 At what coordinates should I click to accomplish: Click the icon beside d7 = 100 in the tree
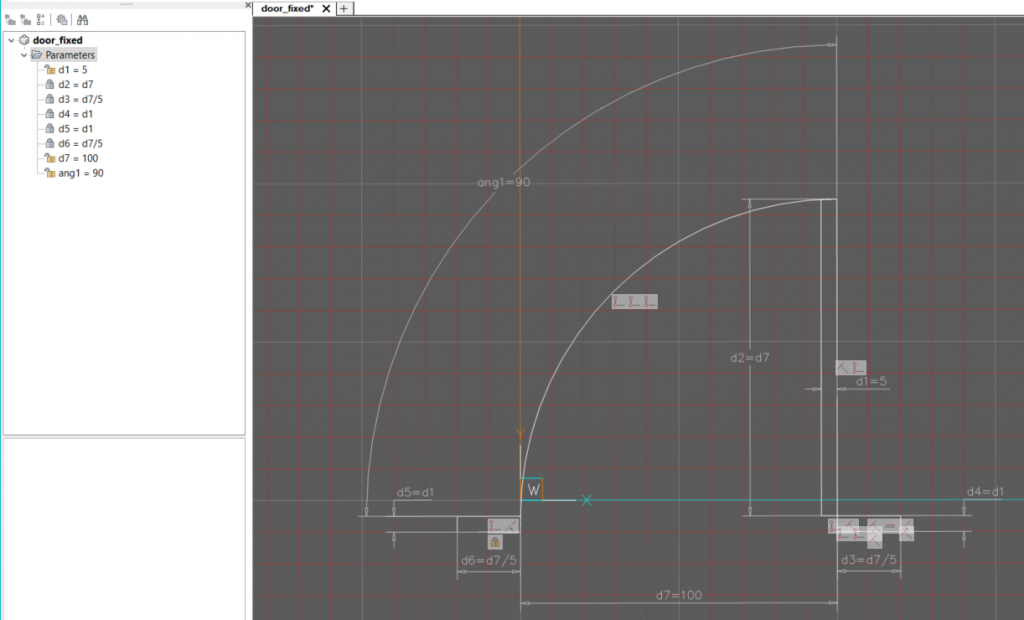pos(50,158)
